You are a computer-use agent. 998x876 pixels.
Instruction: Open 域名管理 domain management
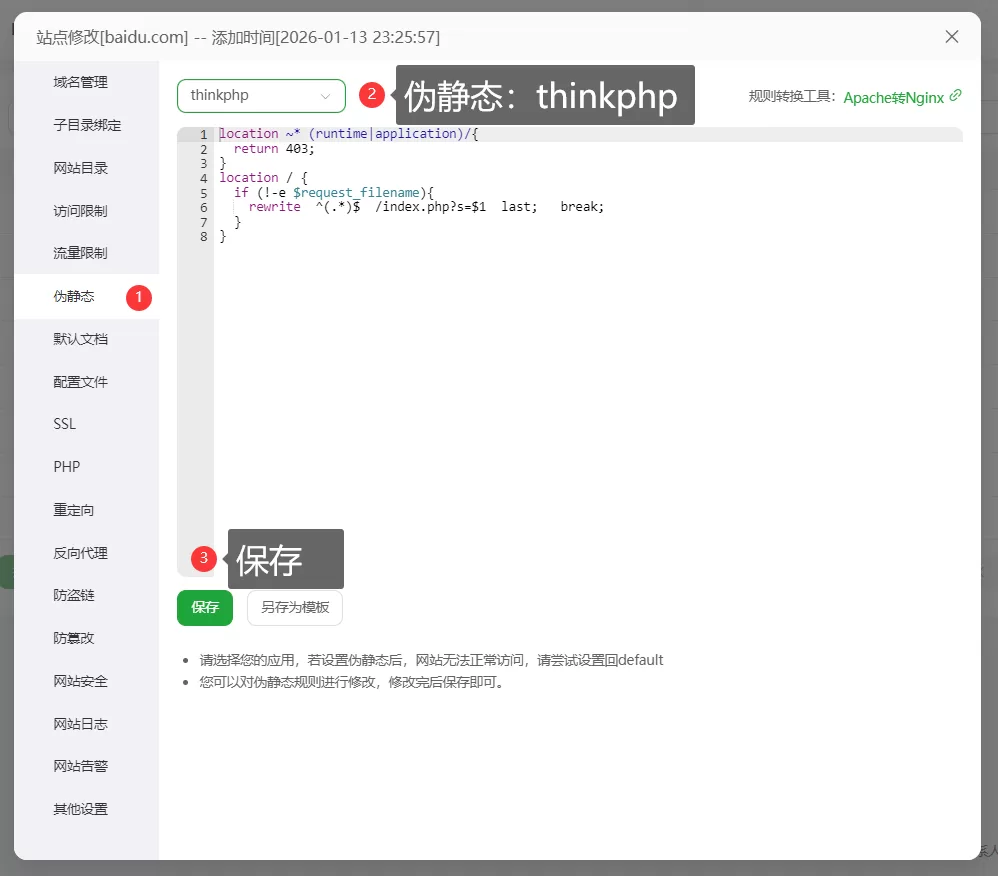(x=80, y=82)
